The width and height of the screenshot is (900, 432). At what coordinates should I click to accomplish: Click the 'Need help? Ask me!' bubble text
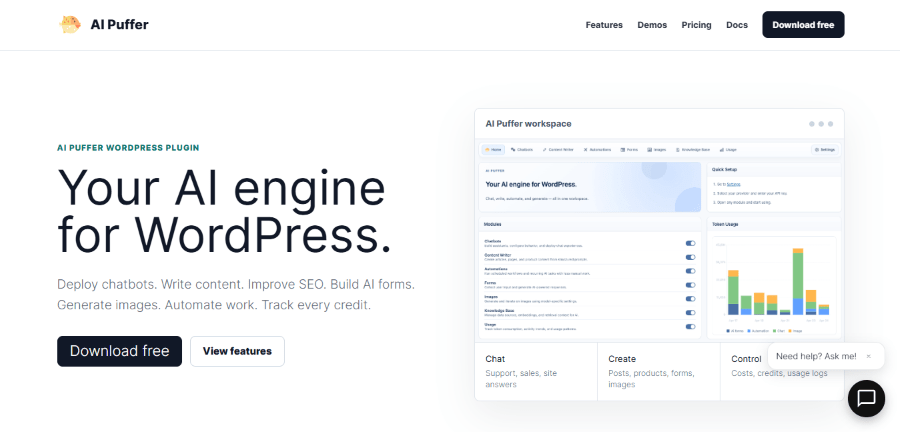[816, 356]
